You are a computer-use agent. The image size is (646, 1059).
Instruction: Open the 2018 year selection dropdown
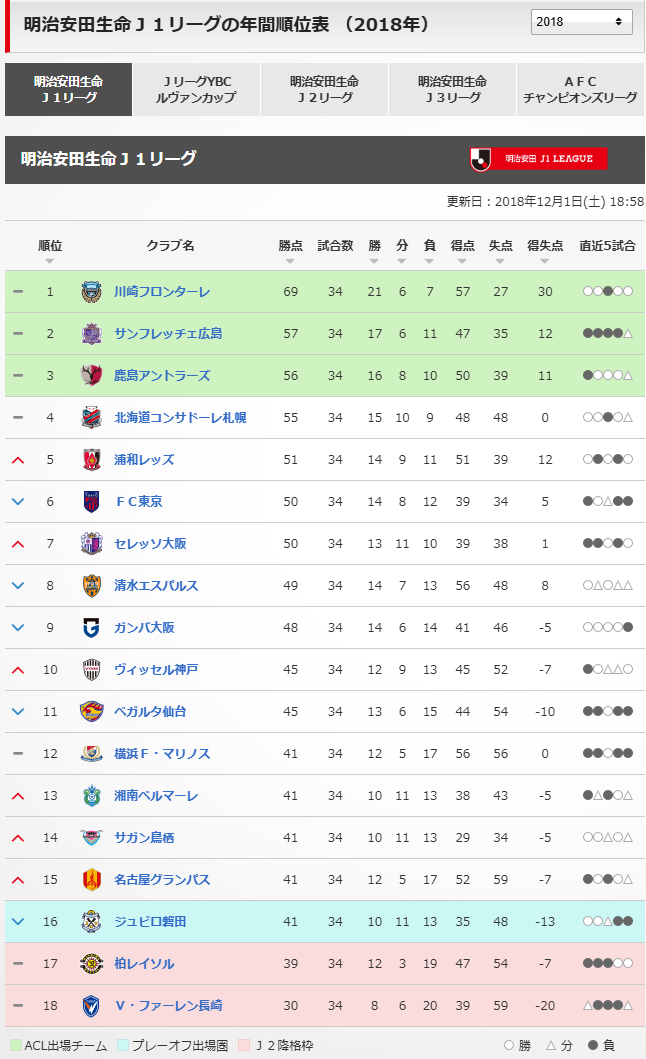tap(580, 21)
